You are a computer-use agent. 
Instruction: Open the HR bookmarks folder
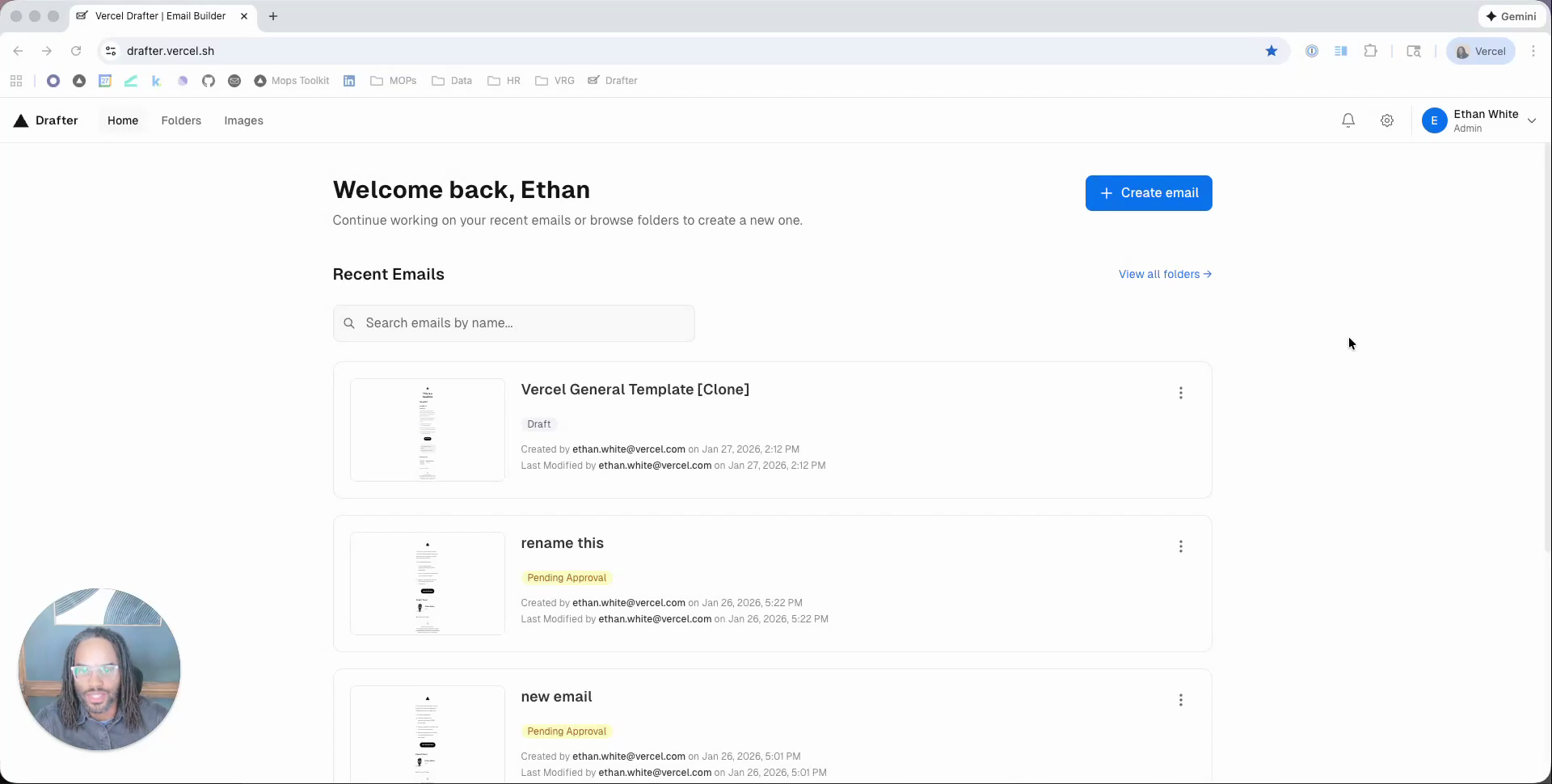[x=504, y=81]
